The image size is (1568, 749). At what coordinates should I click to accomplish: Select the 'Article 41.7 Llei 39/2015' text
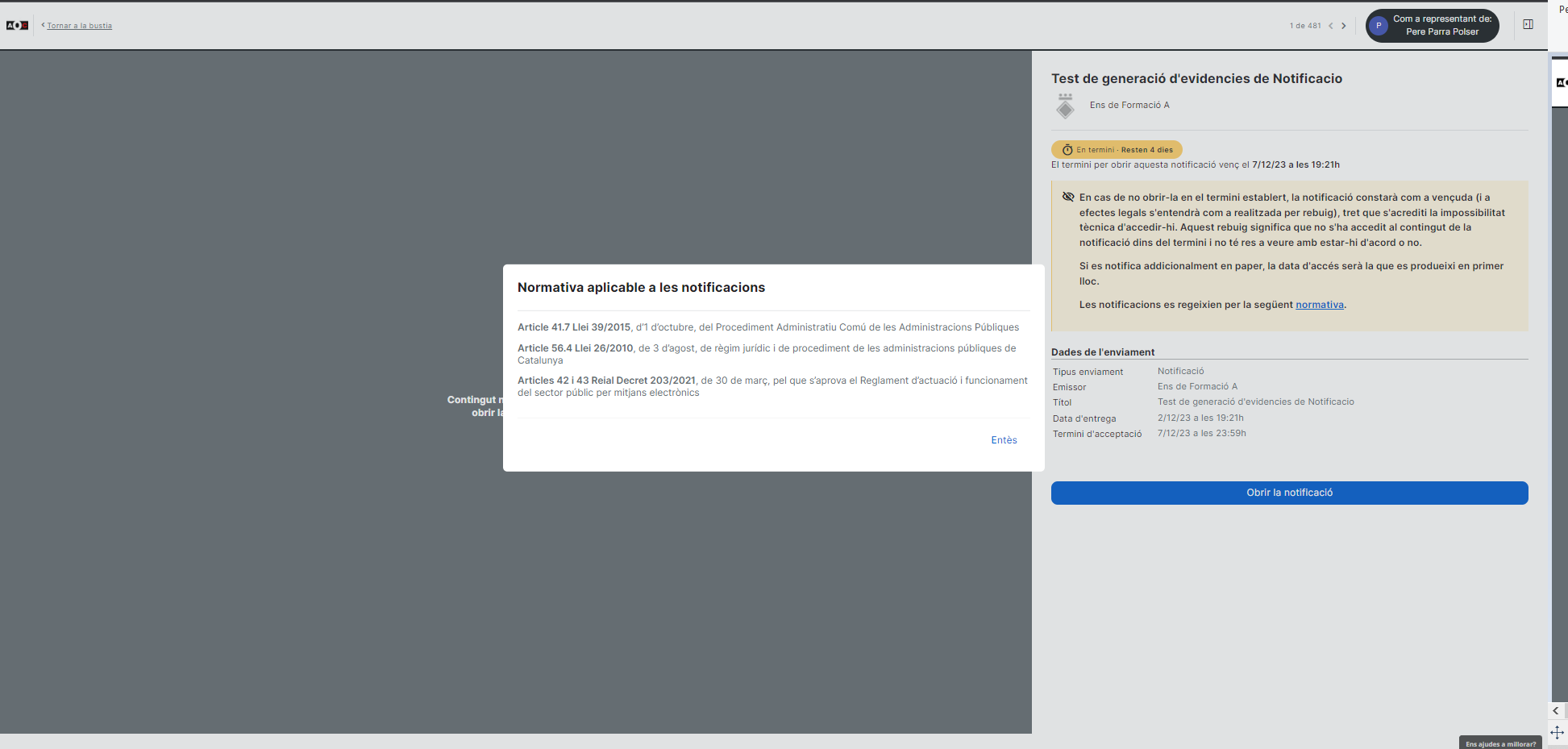[x=574, y=327]
